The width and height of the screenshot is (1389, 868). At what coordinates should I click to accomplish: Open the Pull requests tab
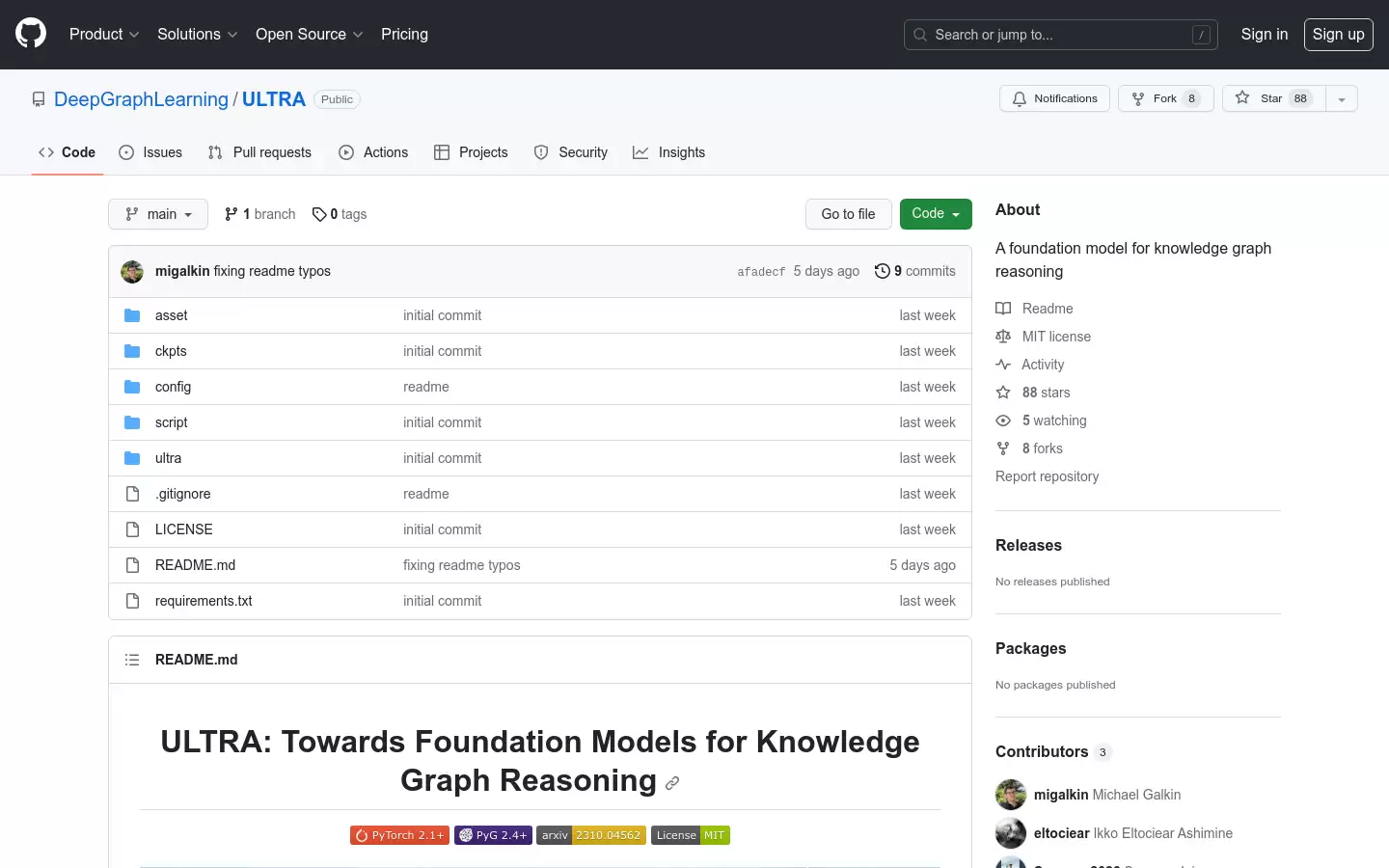pos(259,152)
